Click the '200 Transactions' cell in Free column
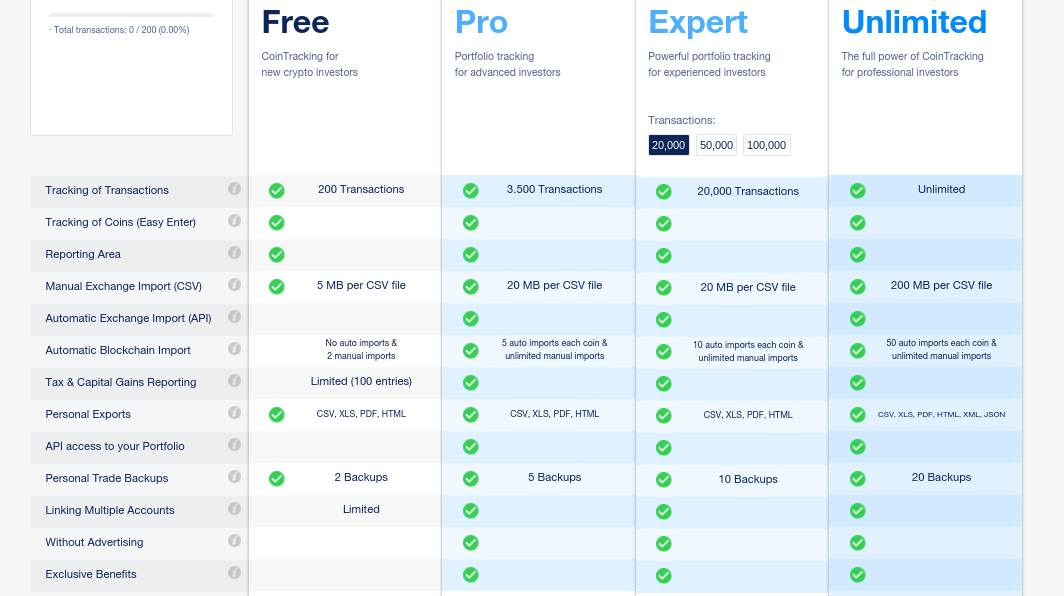The image size is (1064, 596). [x=361, y=189]
